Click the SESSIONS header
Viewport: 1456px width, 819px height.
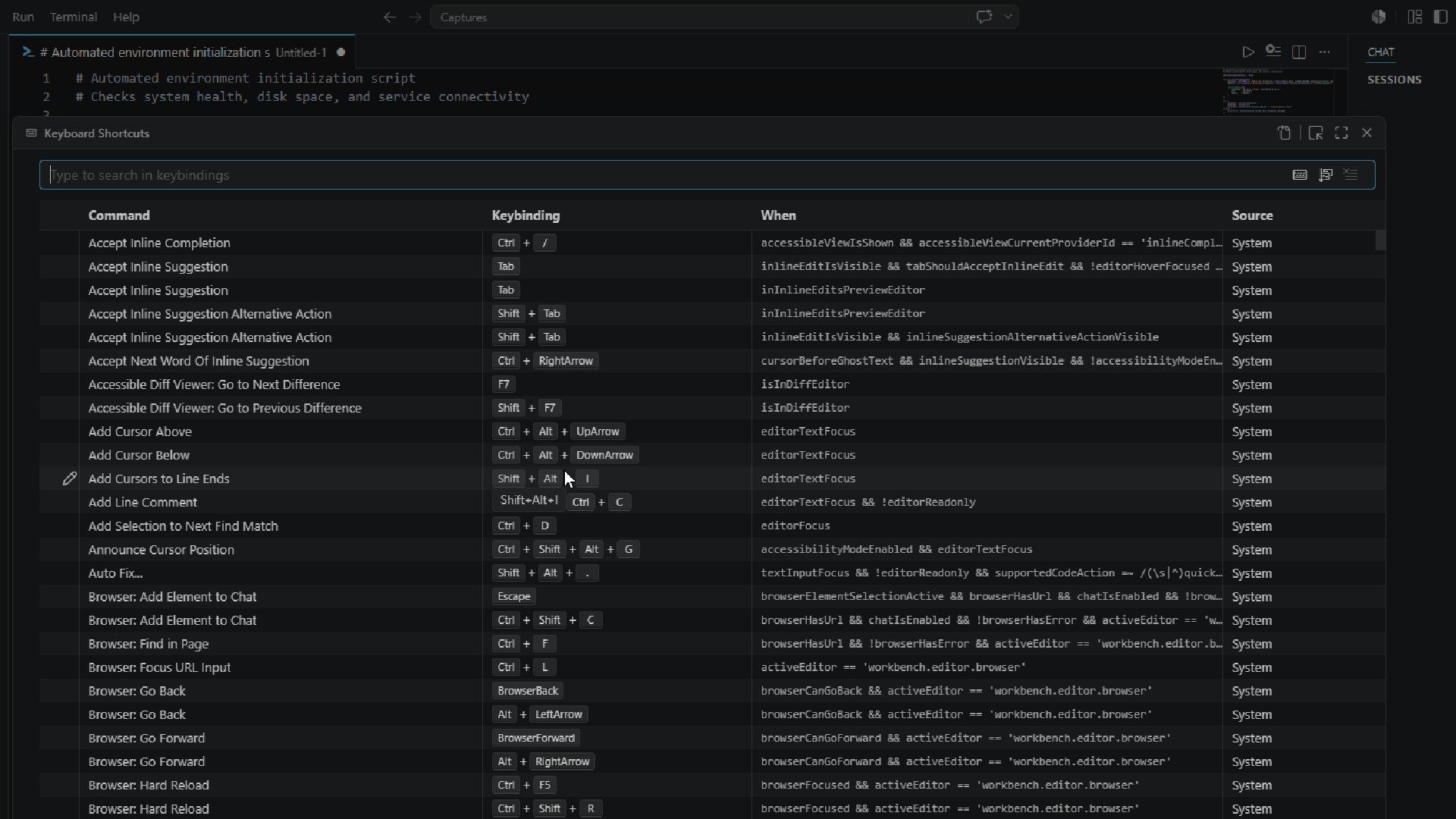click(1395, 80)
